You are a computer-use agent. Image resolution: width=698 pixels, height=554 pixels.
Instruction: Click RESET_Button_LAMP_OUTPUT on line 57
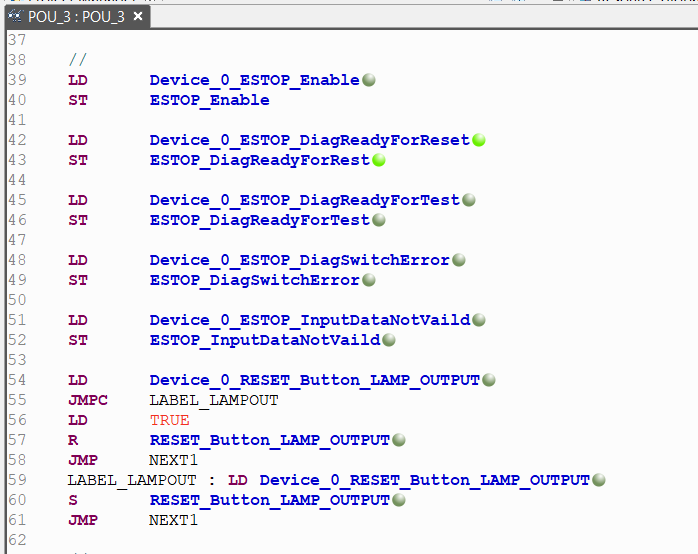270,441
